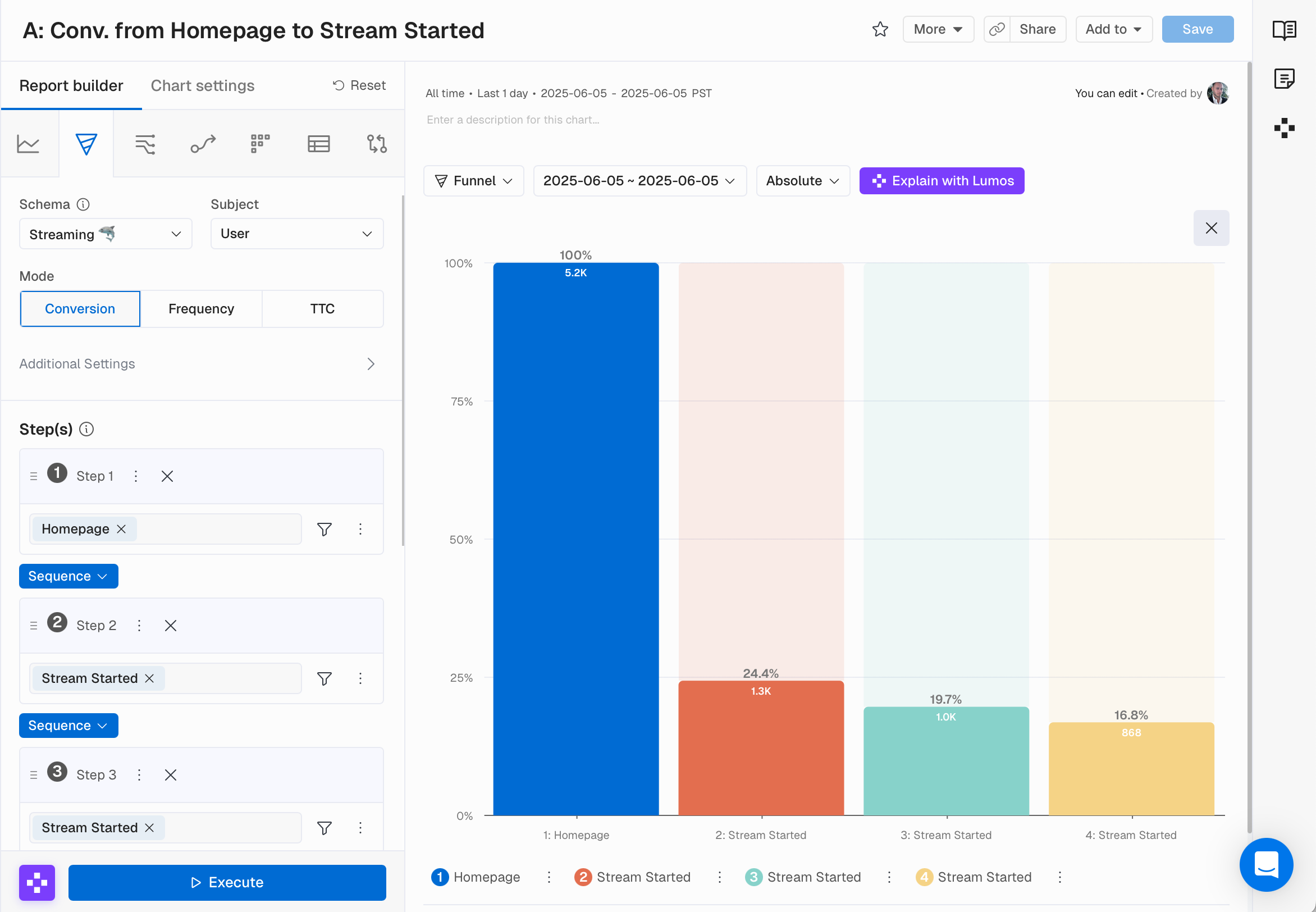Click the chart description input field
This screenshot has height=912, width=1316.
(x=513, y=120)
